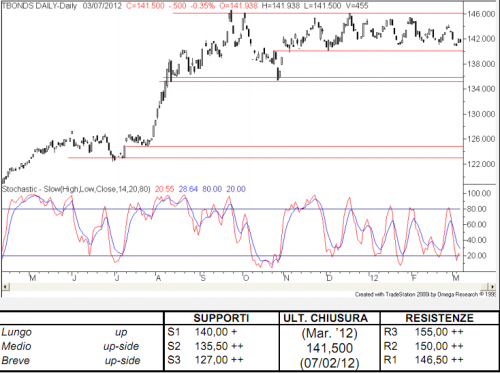
Task: Click the S2 support value 135,50 ++
Action: pos(219,346)
